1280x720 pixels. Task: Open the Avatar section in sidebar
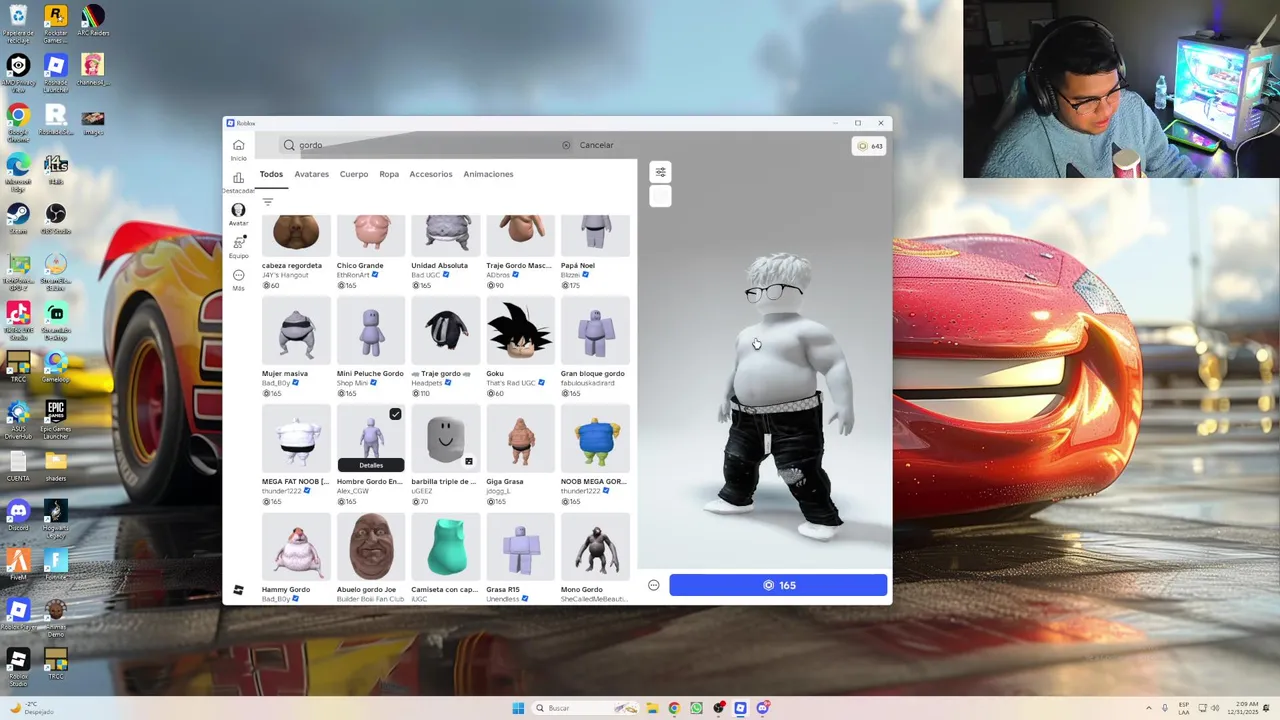point(238,214)
